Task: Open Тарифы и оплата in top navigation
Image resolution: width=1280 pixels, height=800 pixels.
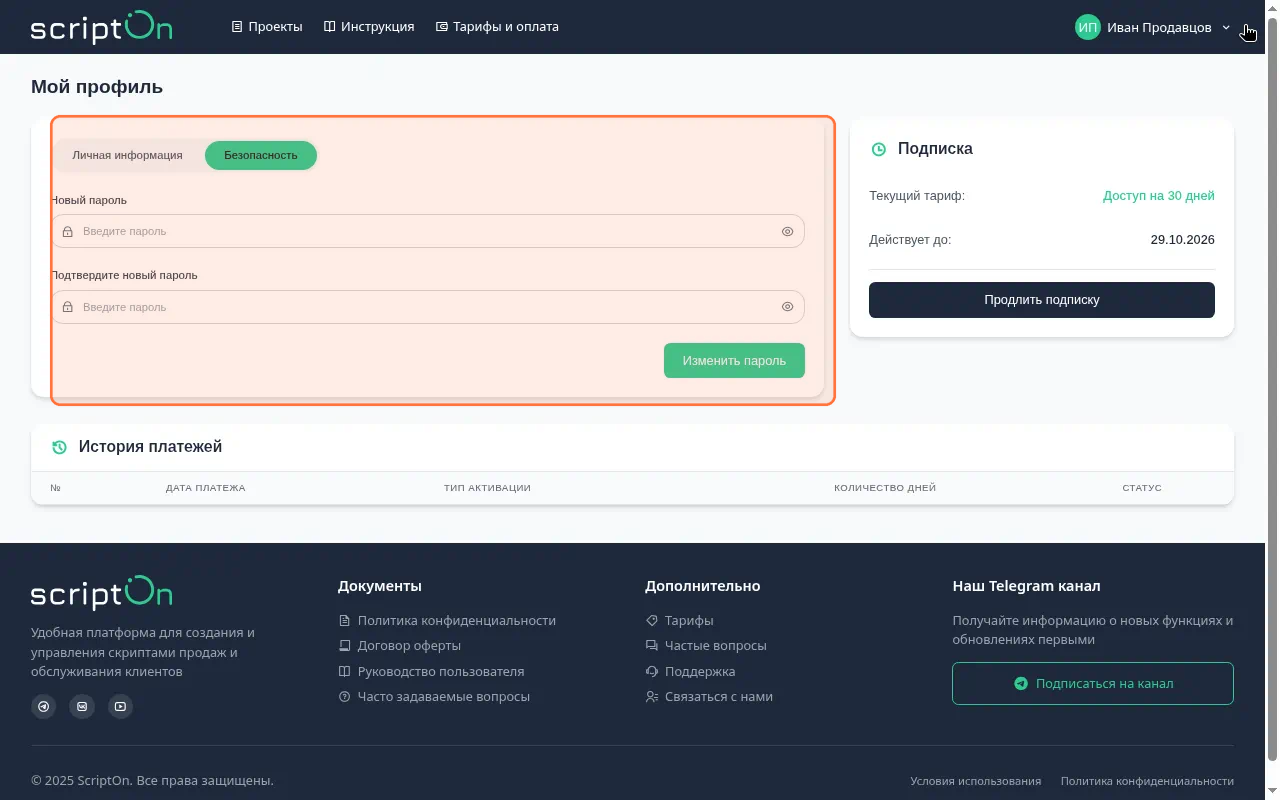Action: pyautogui.click(x=497, y=27)
